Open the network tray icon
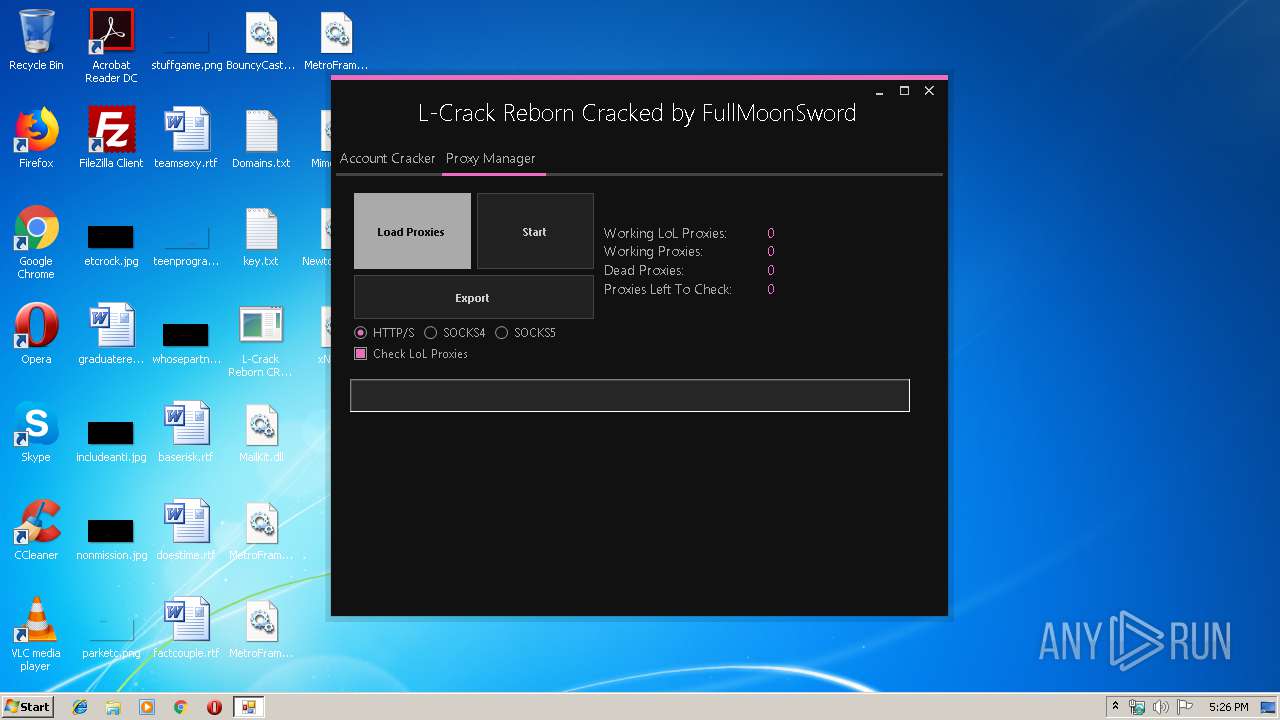Image resolution: width=1280 pixels, height=720 pixels. [x=1137, y=707]
